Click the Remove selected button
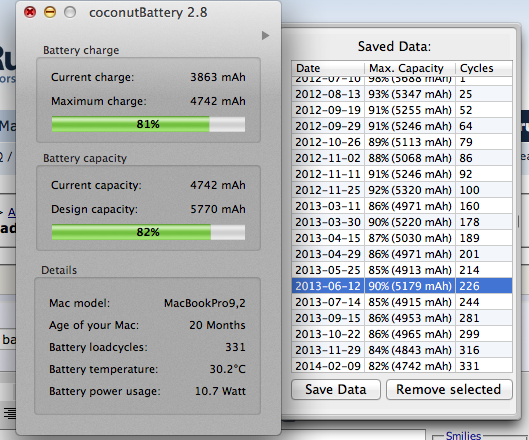Screen dimensions: 529x440 click(449, 389)
